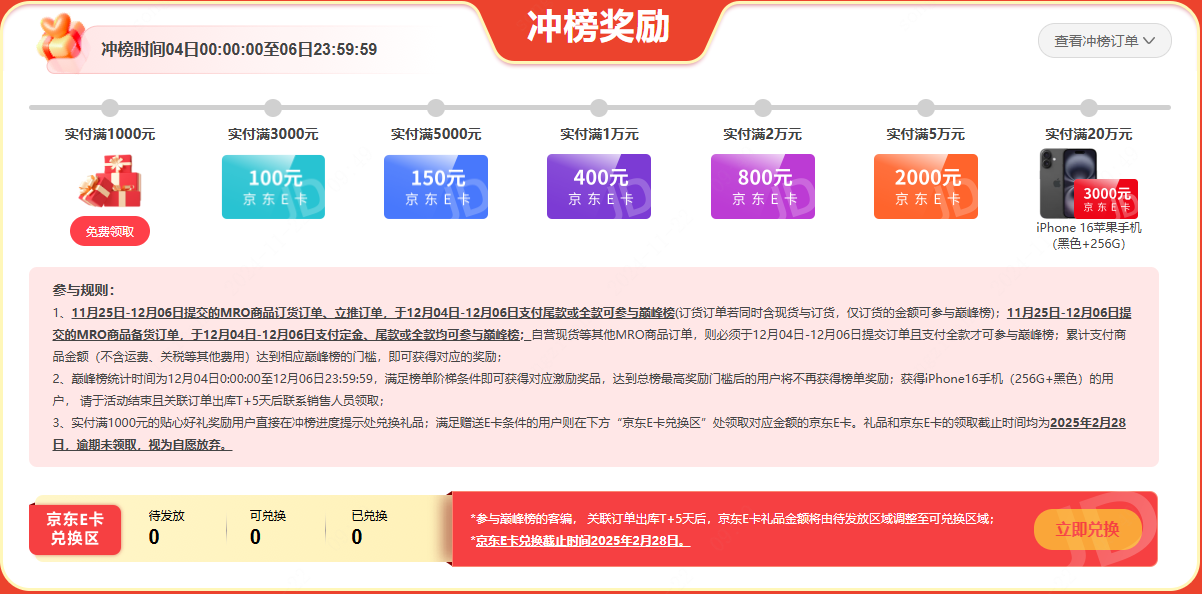Click the 京东E卡兑换区 label

[75, 529]
